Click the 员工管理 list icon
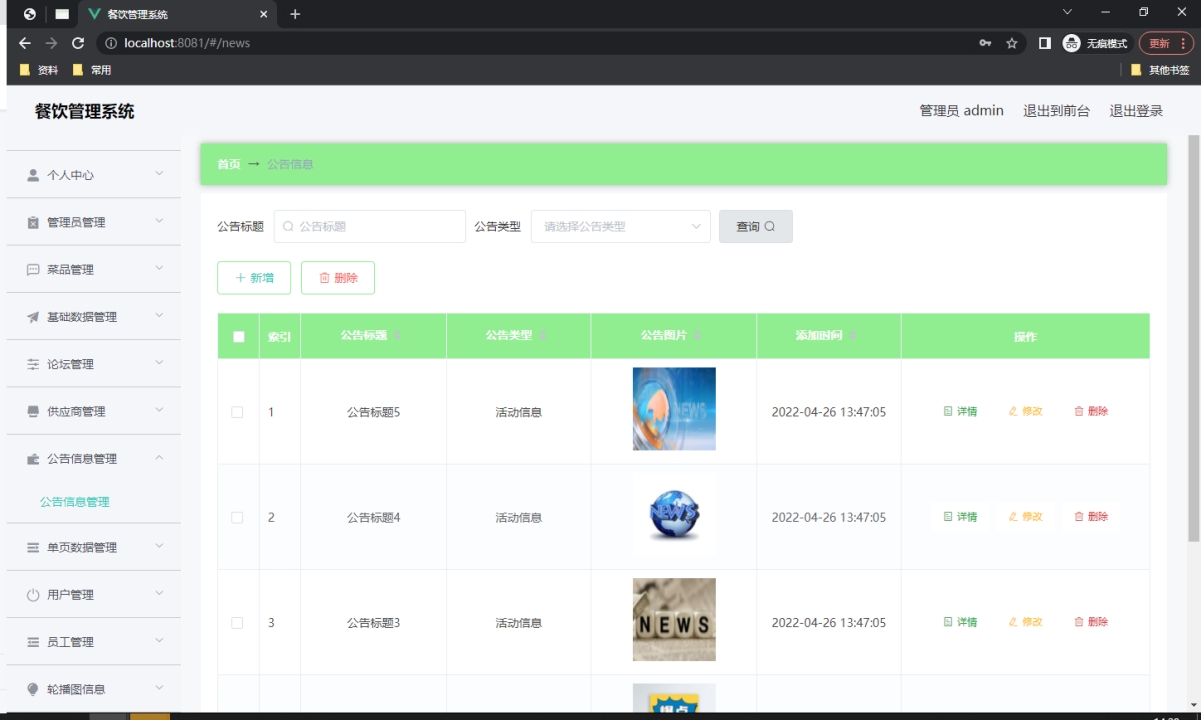 [x=33, y=642]
